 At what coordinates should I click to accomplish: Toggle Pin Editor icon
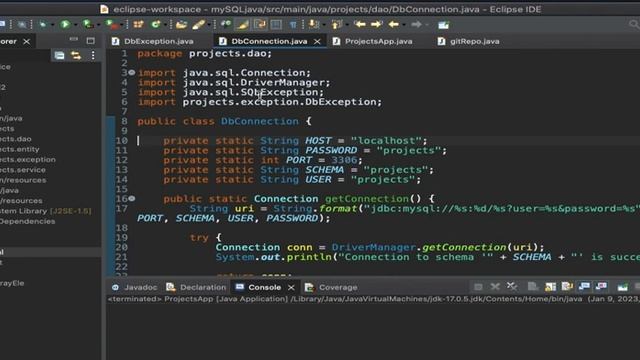click(444, 25)
